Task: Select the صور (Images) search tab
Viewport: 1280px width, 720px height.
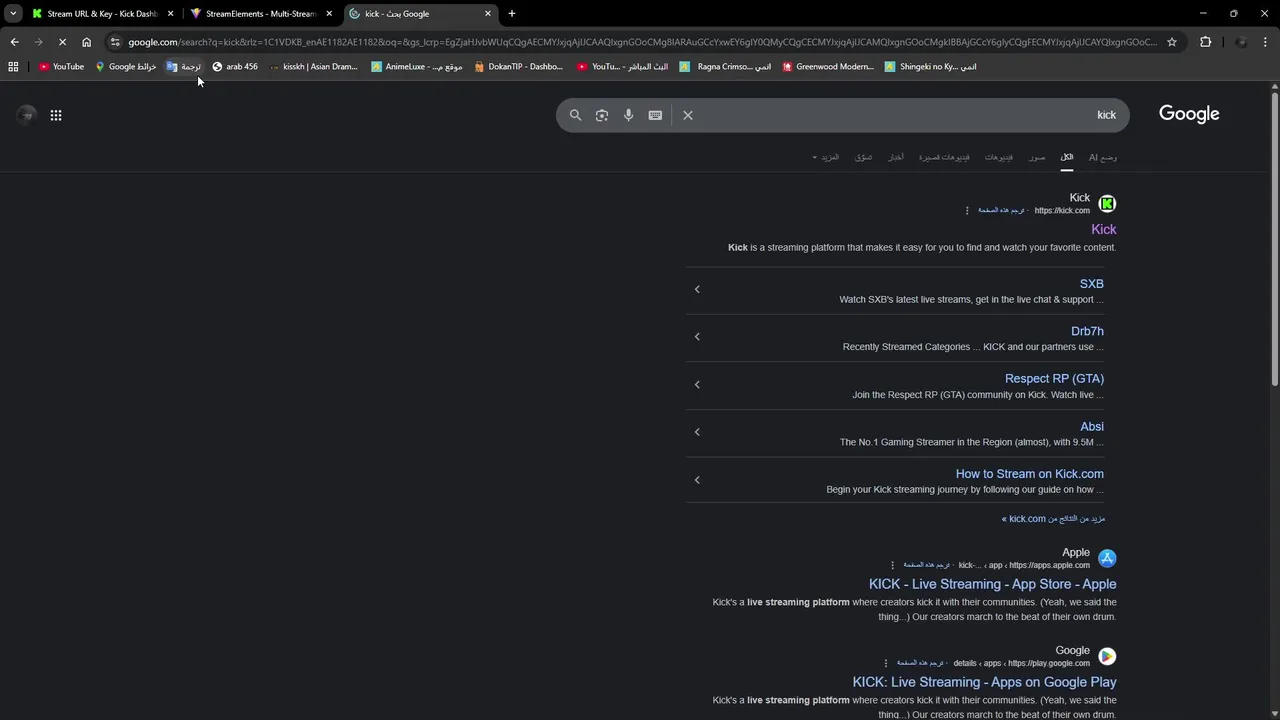Action: 1037,157
